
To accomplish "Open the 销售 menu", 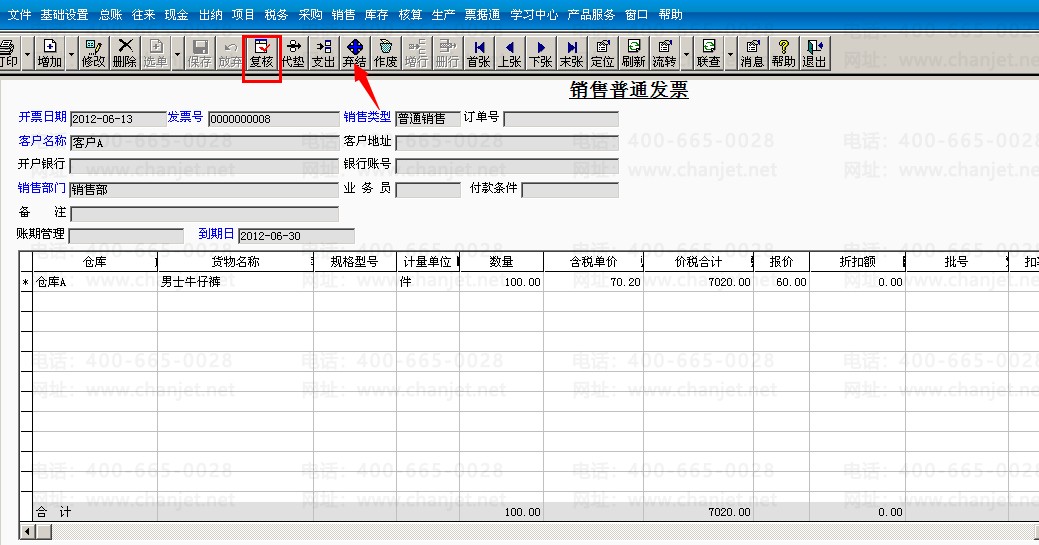I will click(x=343, y=15).
